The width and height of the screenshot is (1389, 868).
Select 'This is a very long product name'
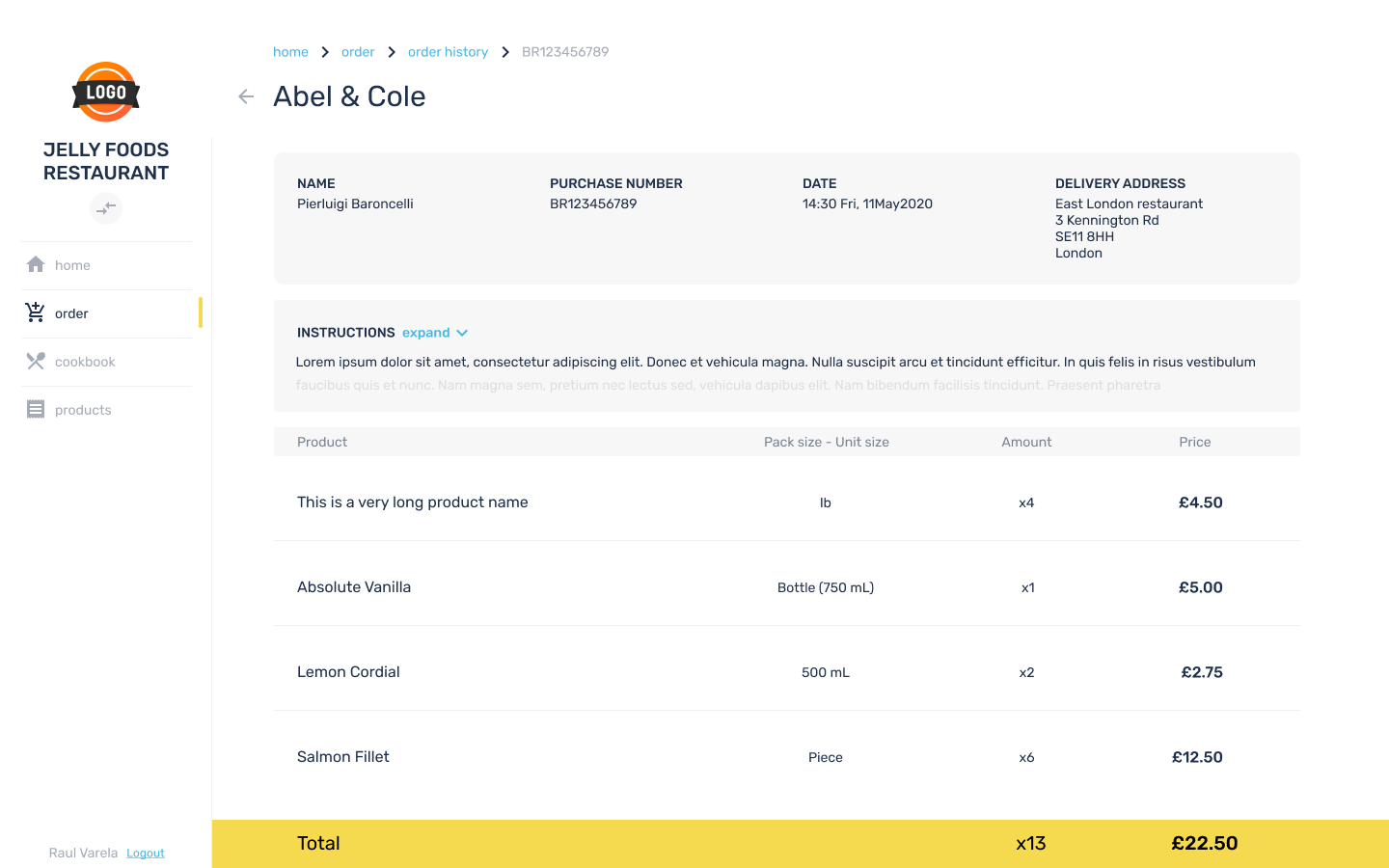413,502
